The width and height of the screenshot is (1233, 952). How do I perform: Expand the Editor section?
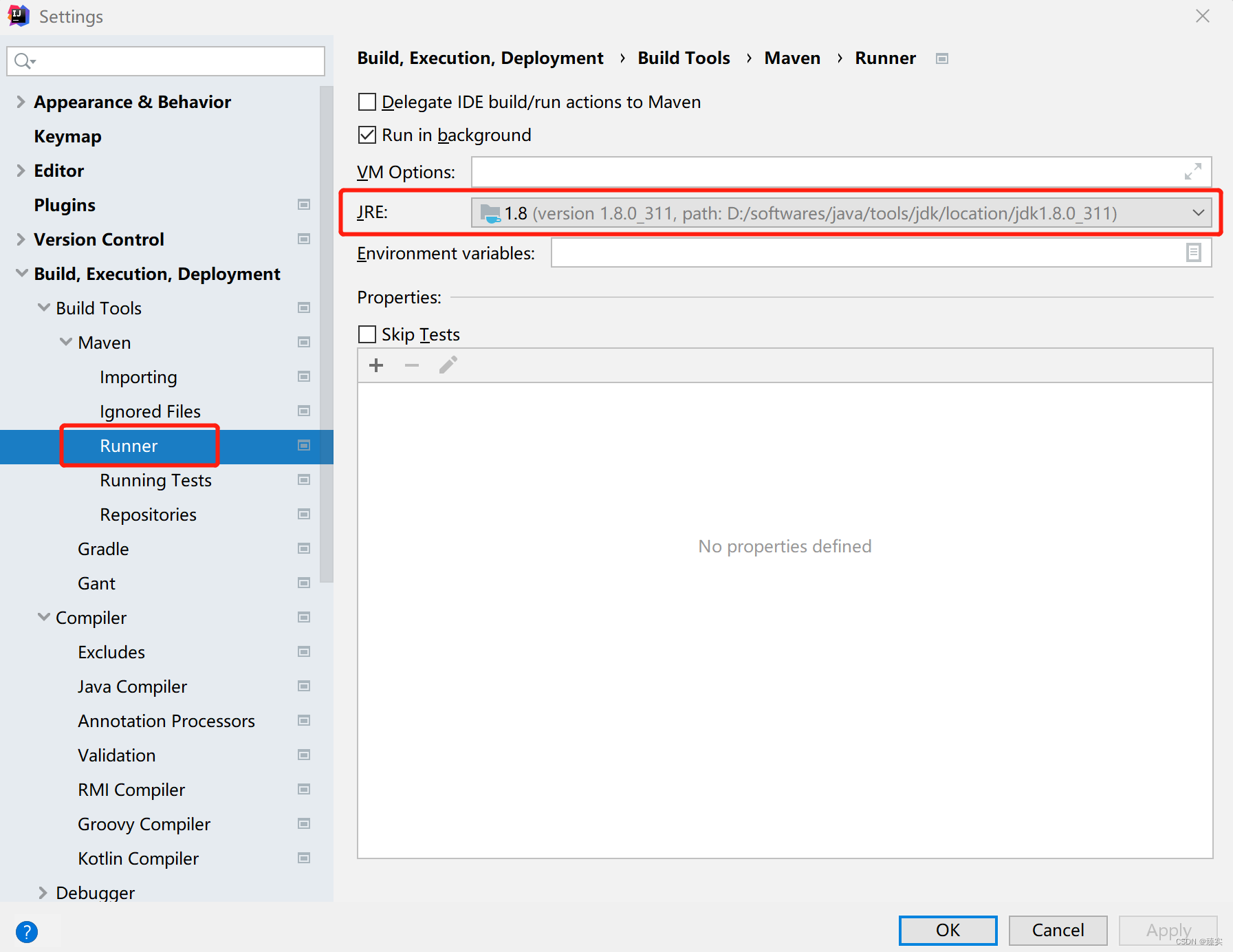[x=21, y=171]
